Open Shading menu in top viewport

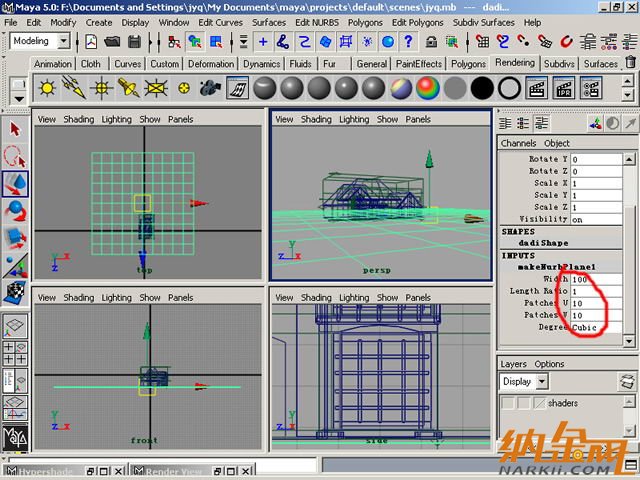click(78, 119)
